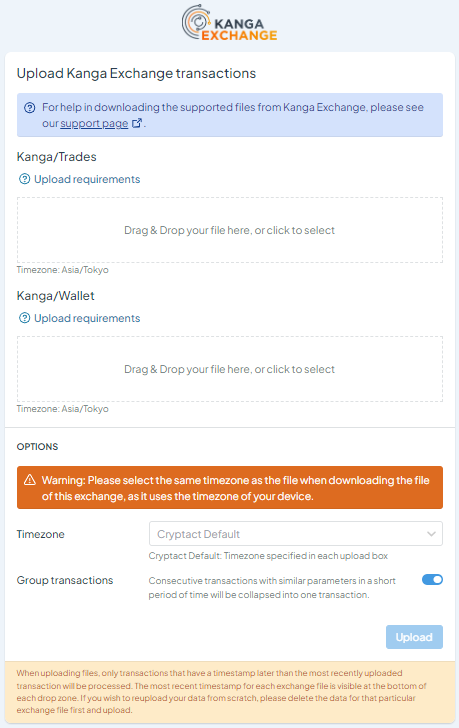
Task: Click the external link icon beside support page
Action: click(136, 124)
